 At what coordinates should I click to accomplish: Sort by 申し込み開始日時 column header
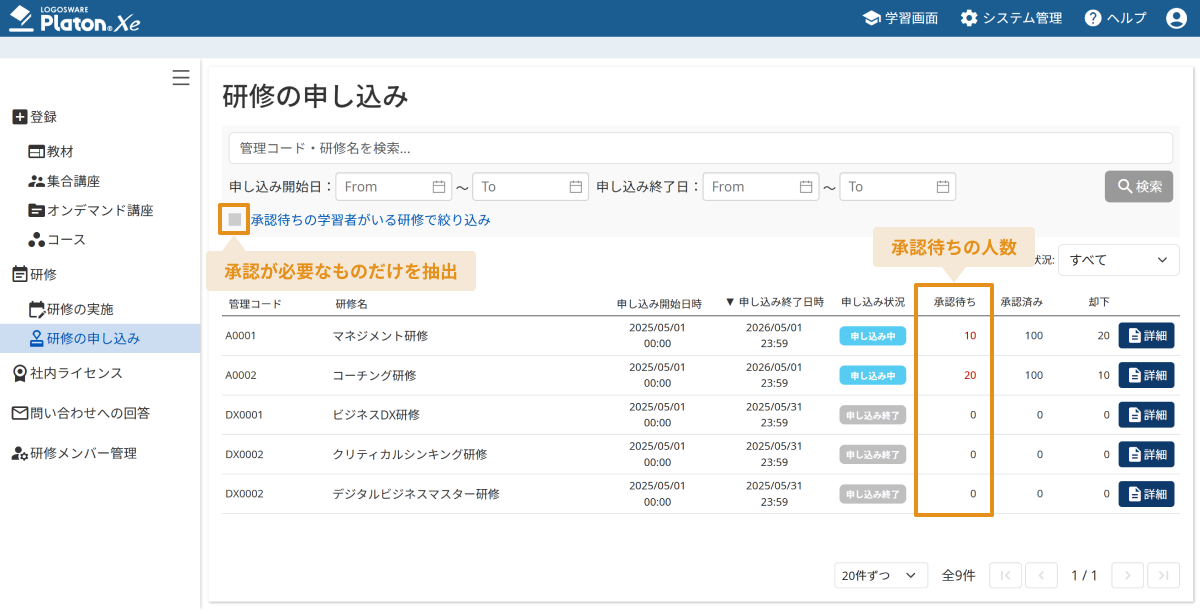[x=659, y=303]
